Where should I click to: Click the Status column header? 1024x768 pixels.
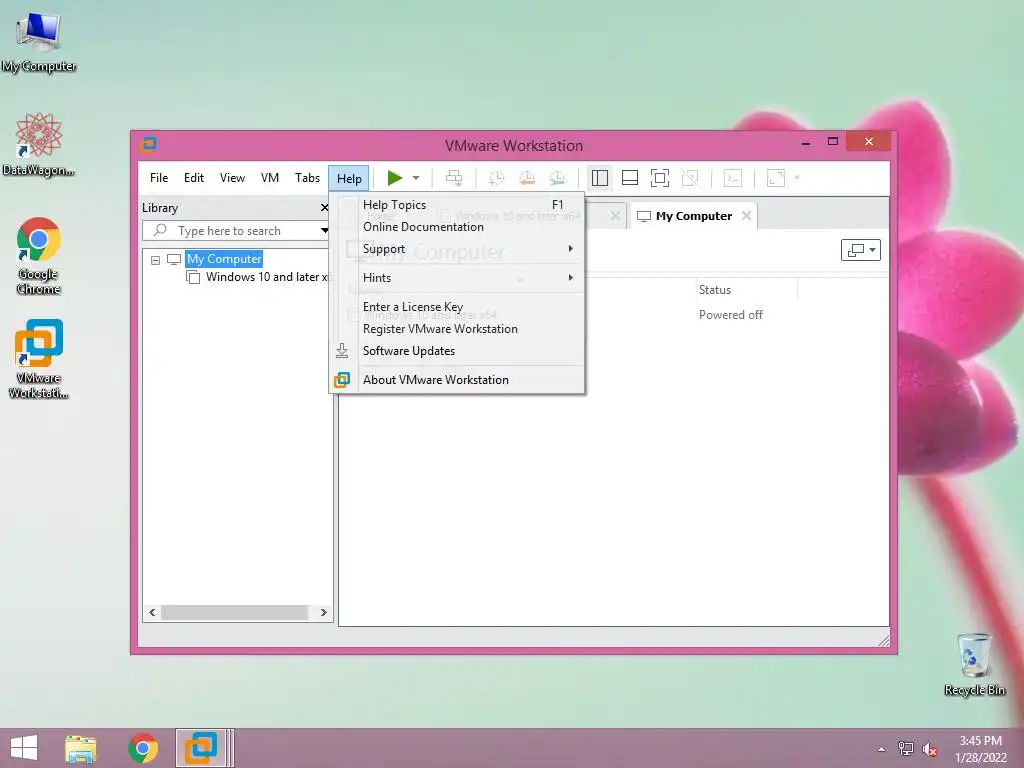714,290
